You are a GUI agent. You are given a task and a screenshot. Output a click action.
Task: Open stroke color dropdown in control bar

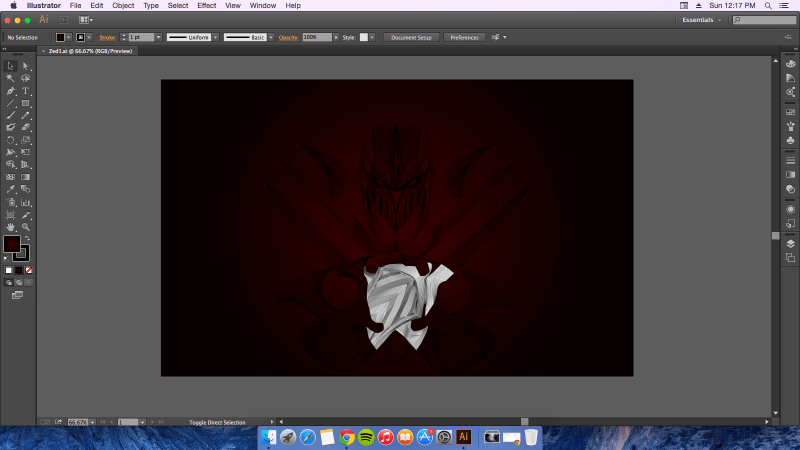point(89,37)
